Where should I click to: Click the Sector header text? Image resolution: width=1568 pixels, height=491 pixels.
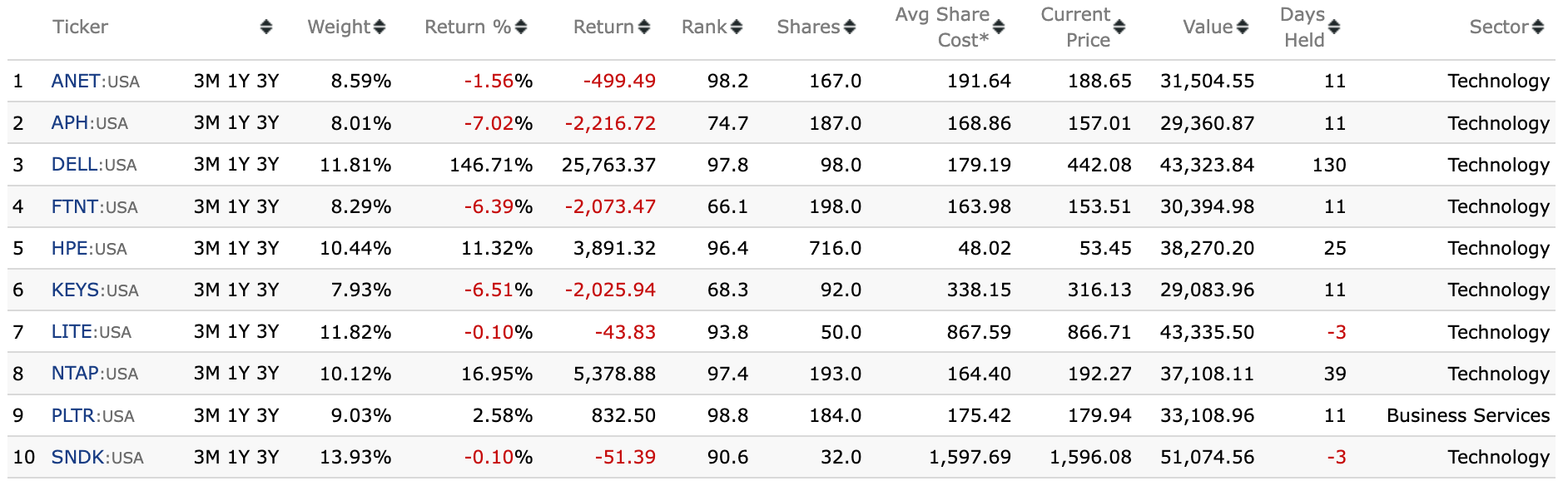[x=1499, y=27]
